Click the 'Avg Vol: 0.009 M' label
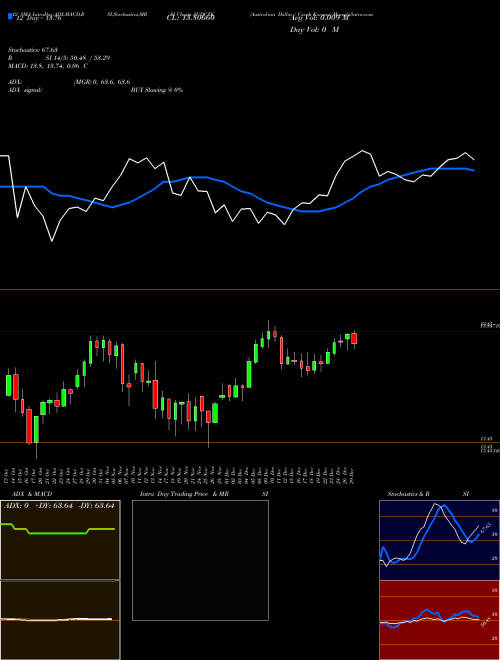 tap(319, 18)
